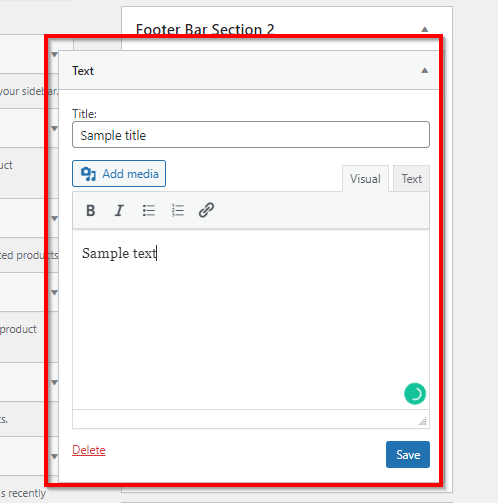Expand the widget above related products text
Viewport: 498px width, 503px height.
(54, 219)
